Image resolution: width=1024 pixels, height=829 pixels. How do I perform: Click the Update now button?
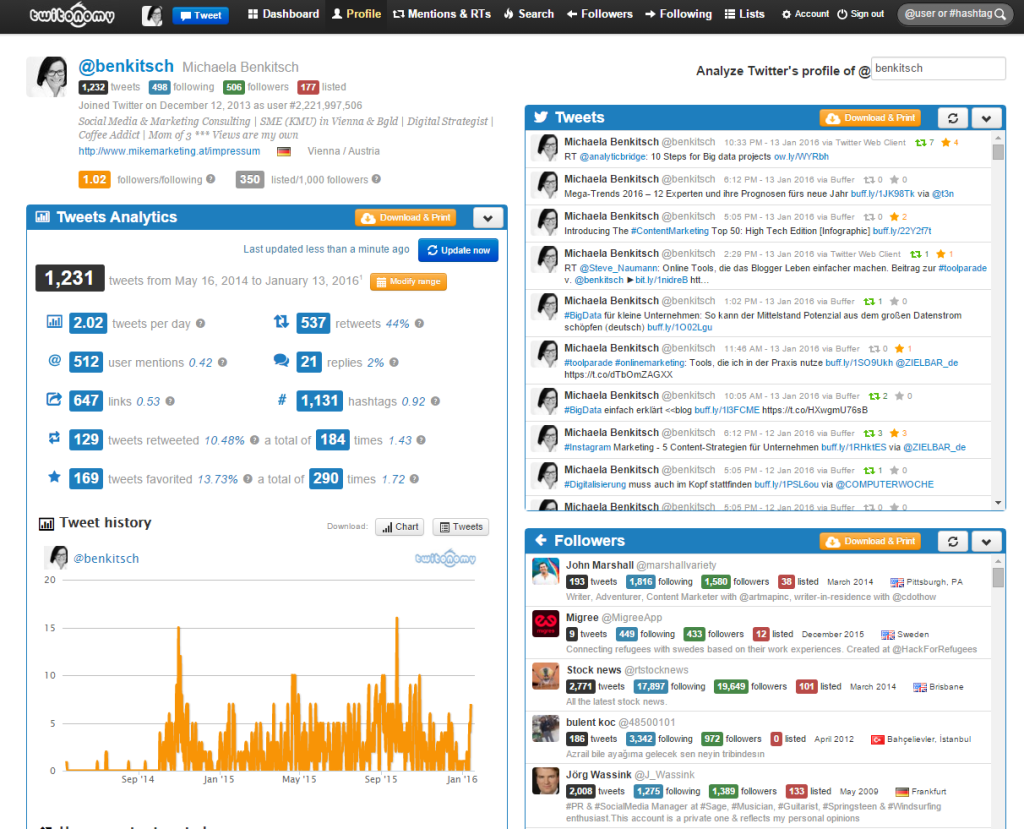(458, 250)
